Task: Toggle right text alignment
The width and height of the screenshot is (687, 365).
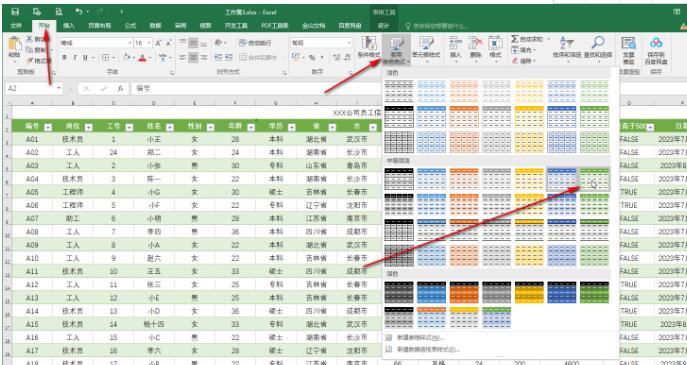Action: click(x=204, y=57)
